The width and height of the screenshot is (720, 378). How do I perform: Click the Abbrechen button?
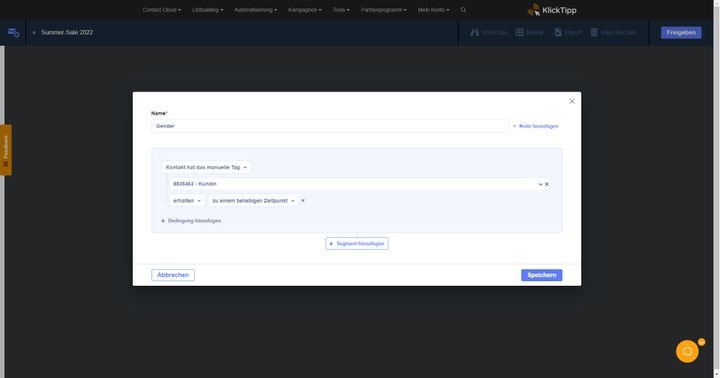pyautogui.click(x=173, y=275)
